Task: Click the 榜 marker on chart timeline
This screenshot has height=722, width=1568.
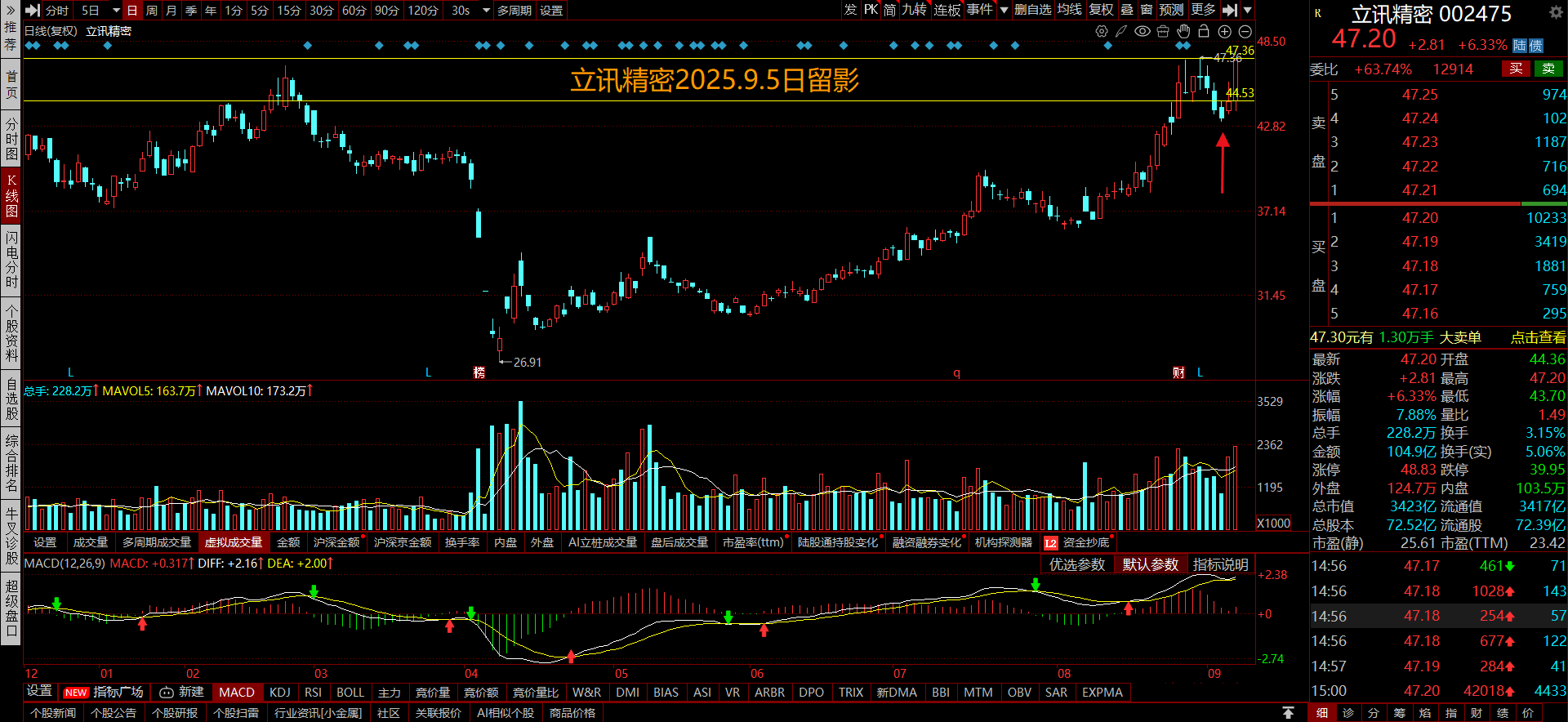Action: click(x=479, y=372)
